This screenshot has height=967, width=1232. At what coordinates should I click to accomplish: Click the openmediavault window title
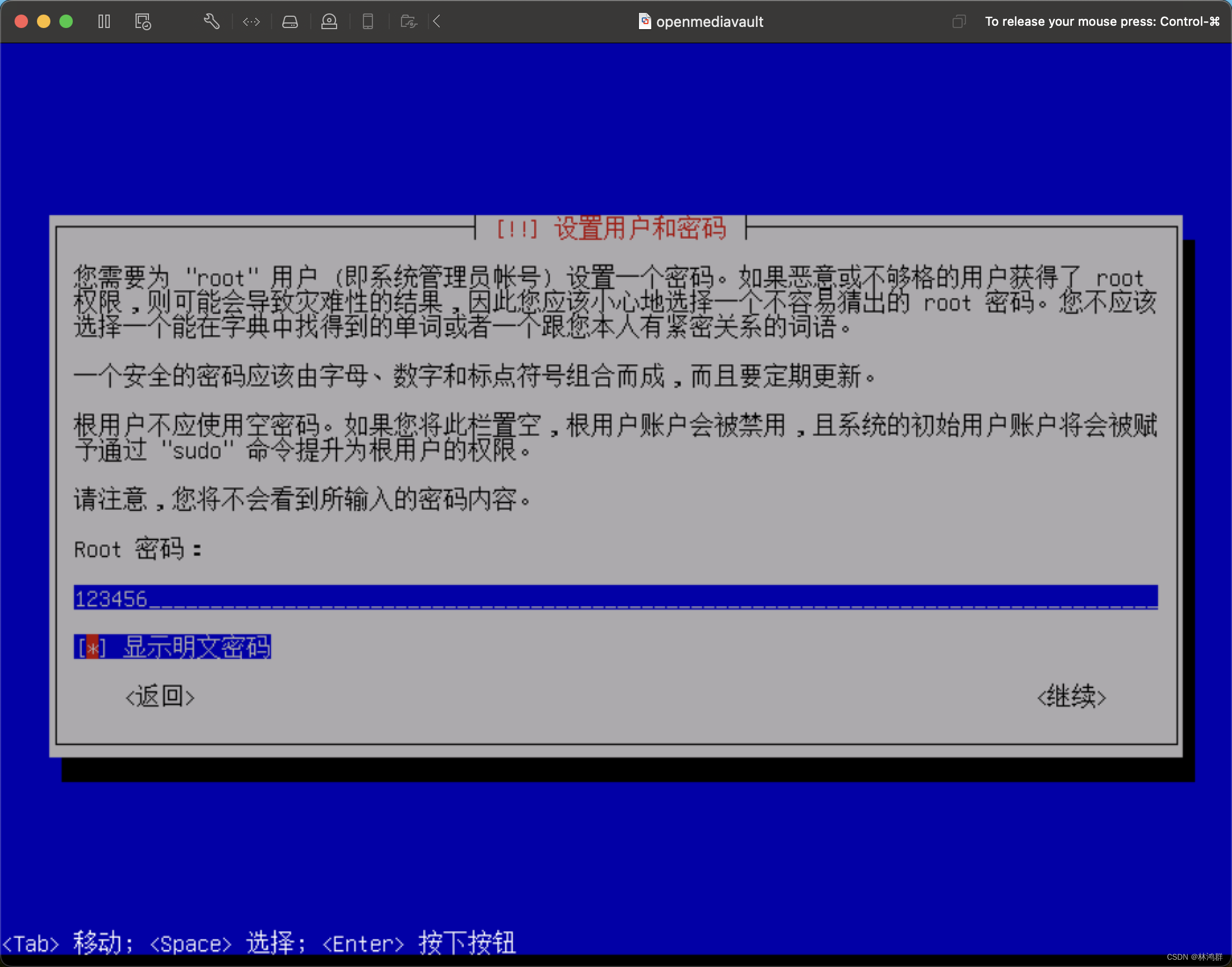pyautogui.click(x=709, y=21)
